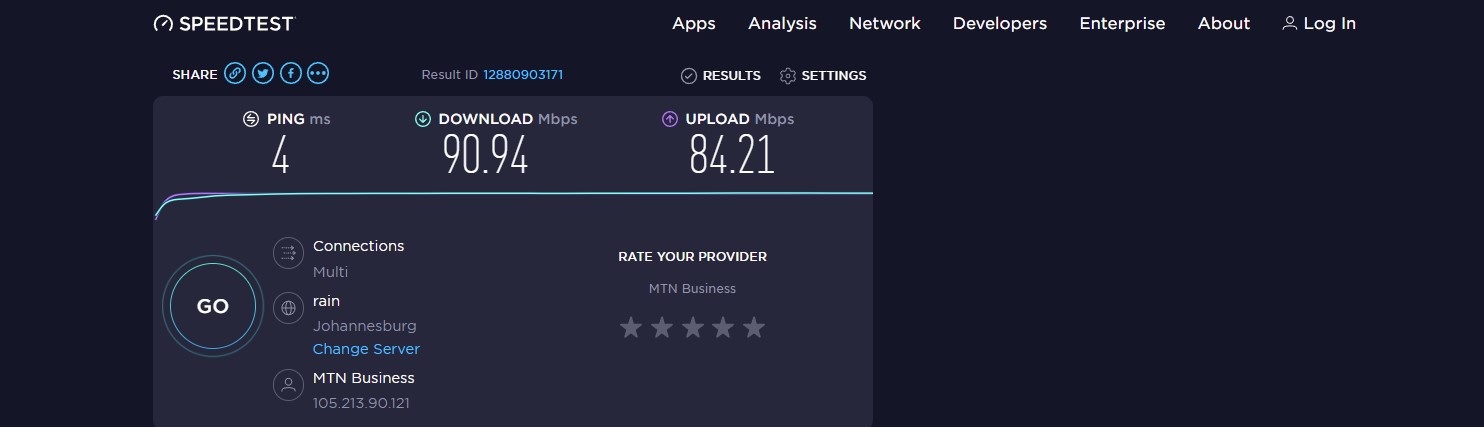
Task: Rate provider with the fifth star
Action: click(x=754, y=327)
